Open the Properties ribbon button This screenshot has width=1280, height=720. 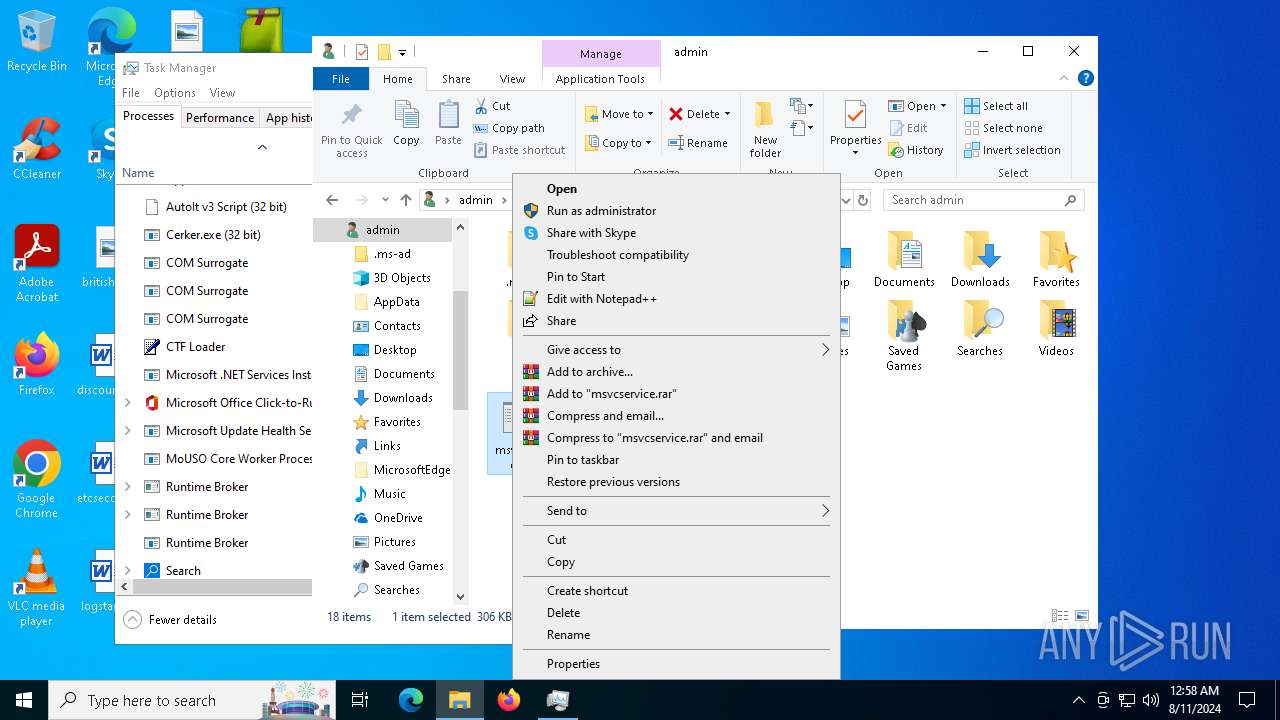coord(856,128)
